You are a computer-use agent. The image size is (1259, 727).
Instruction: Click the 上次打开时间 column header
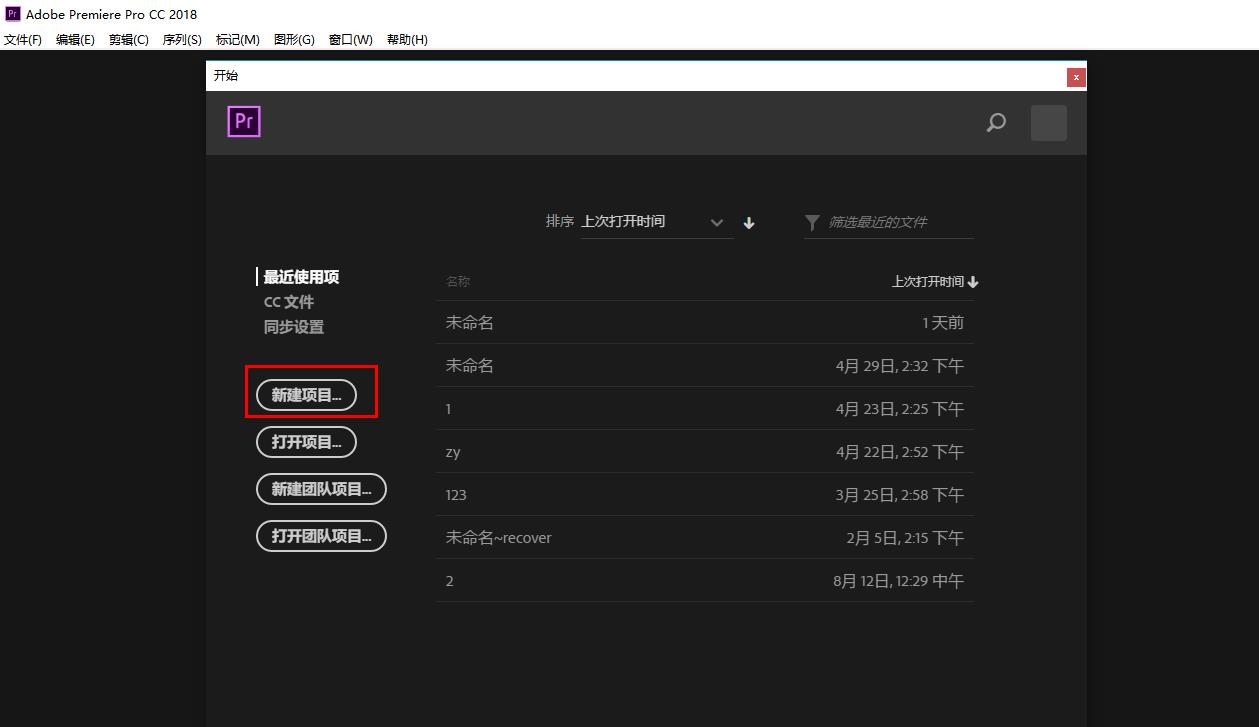point(935,282)
